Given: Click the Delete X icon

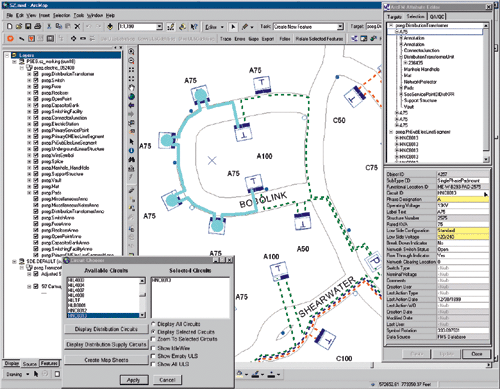Looking at the screenshot, I should pyautogui.click(x=77, y=26).
